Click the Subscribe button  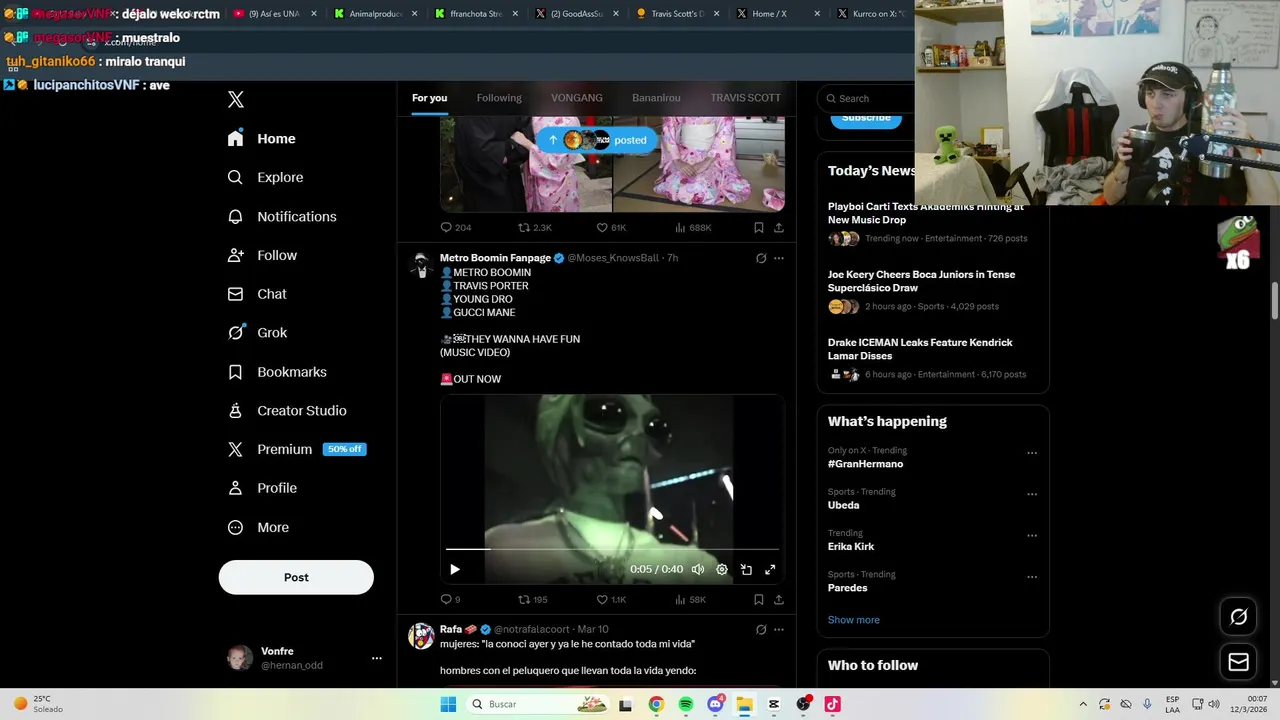(x=866, y=119)
